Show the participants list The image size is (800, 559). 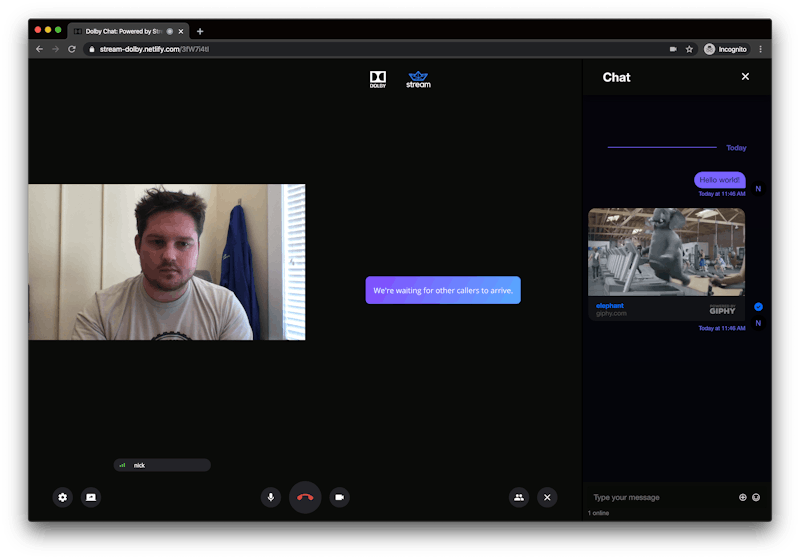tap(518, 497)
